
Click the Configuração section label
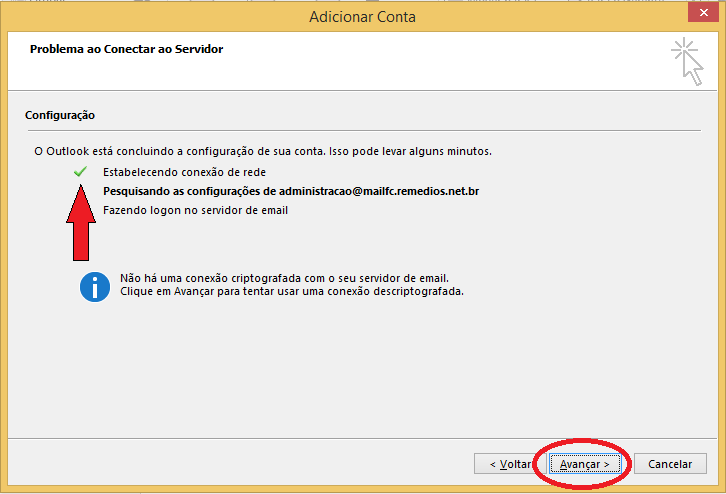(60, 115)
